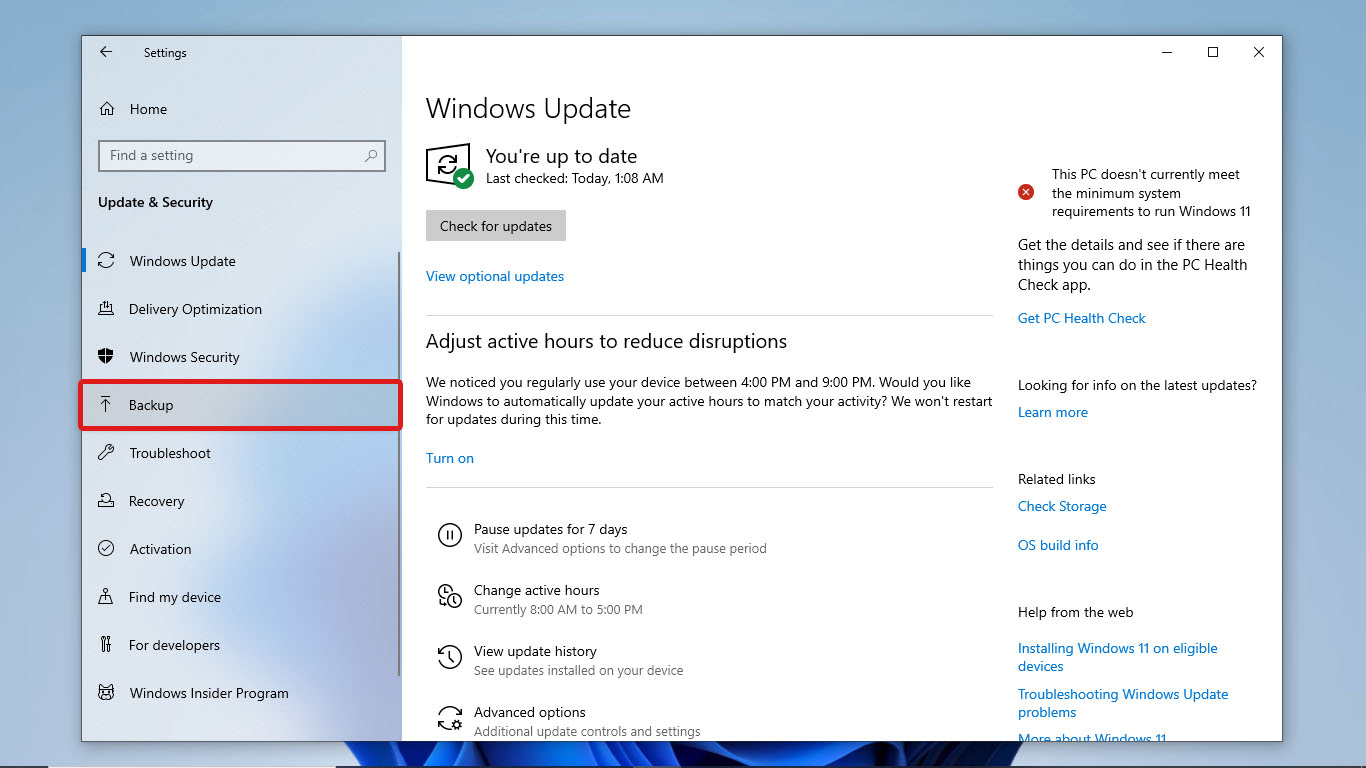Click the red error icon for Windows 11 requirements

[x=1026, y=192]
